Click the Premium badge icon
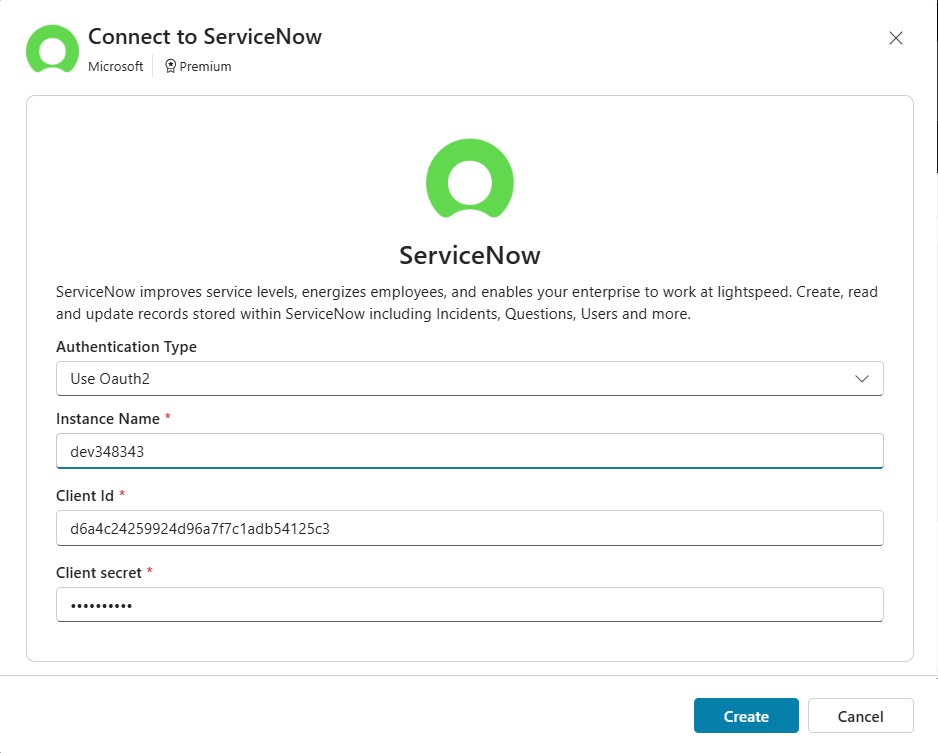 [170, 66]
